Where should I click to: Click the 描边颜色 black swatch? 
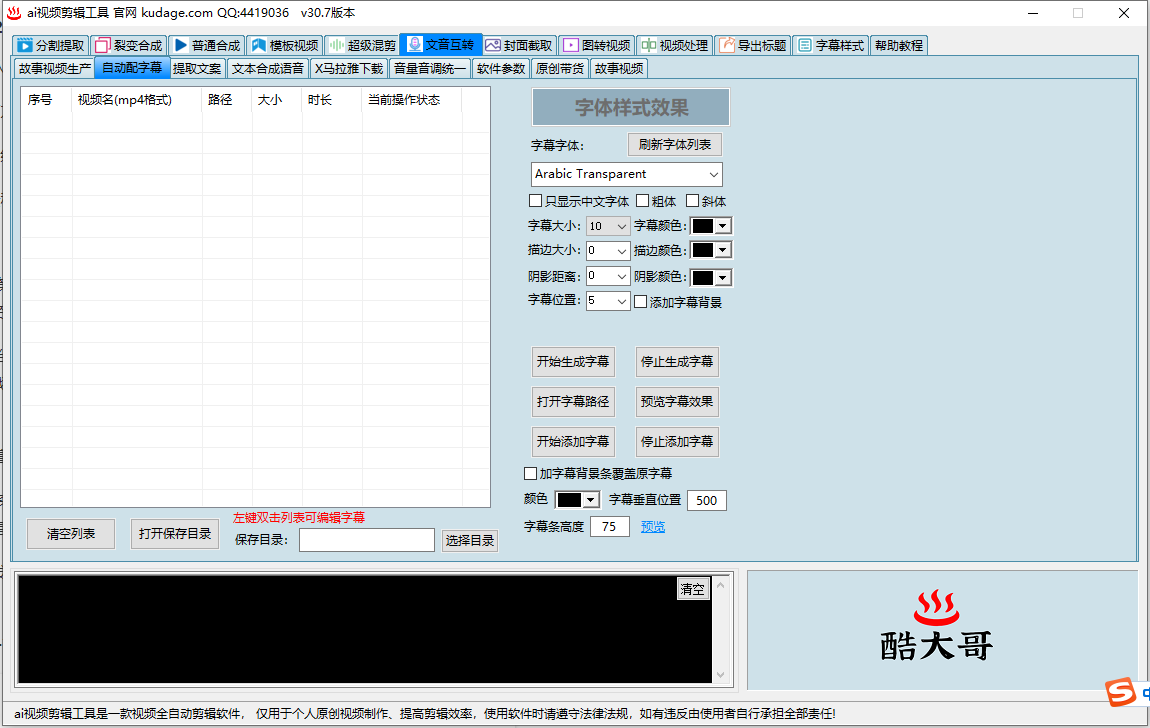tap(703, 251)
